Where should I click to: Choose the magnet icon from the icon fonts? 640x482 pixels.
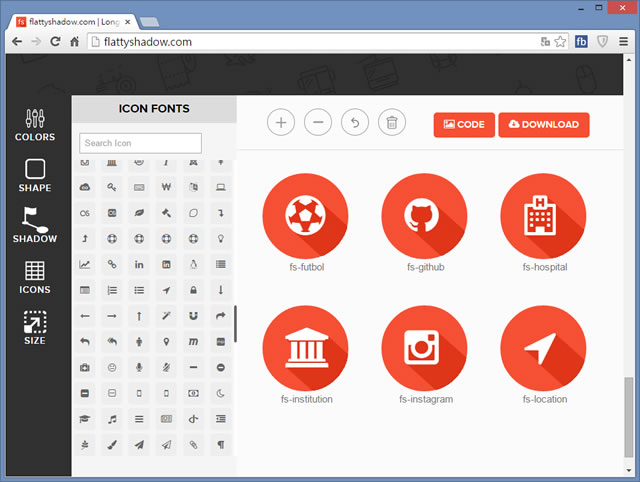pyautogui.click(x=193, y=316)
